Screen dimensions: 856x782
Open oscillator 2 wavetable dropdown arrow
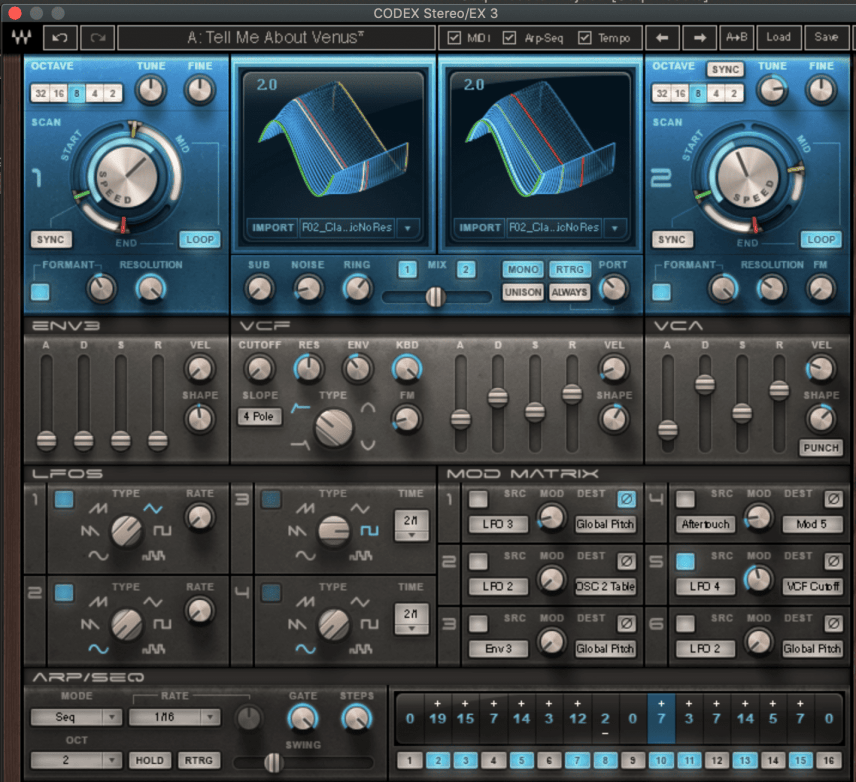pyautogui.click(x=615, y=228)
